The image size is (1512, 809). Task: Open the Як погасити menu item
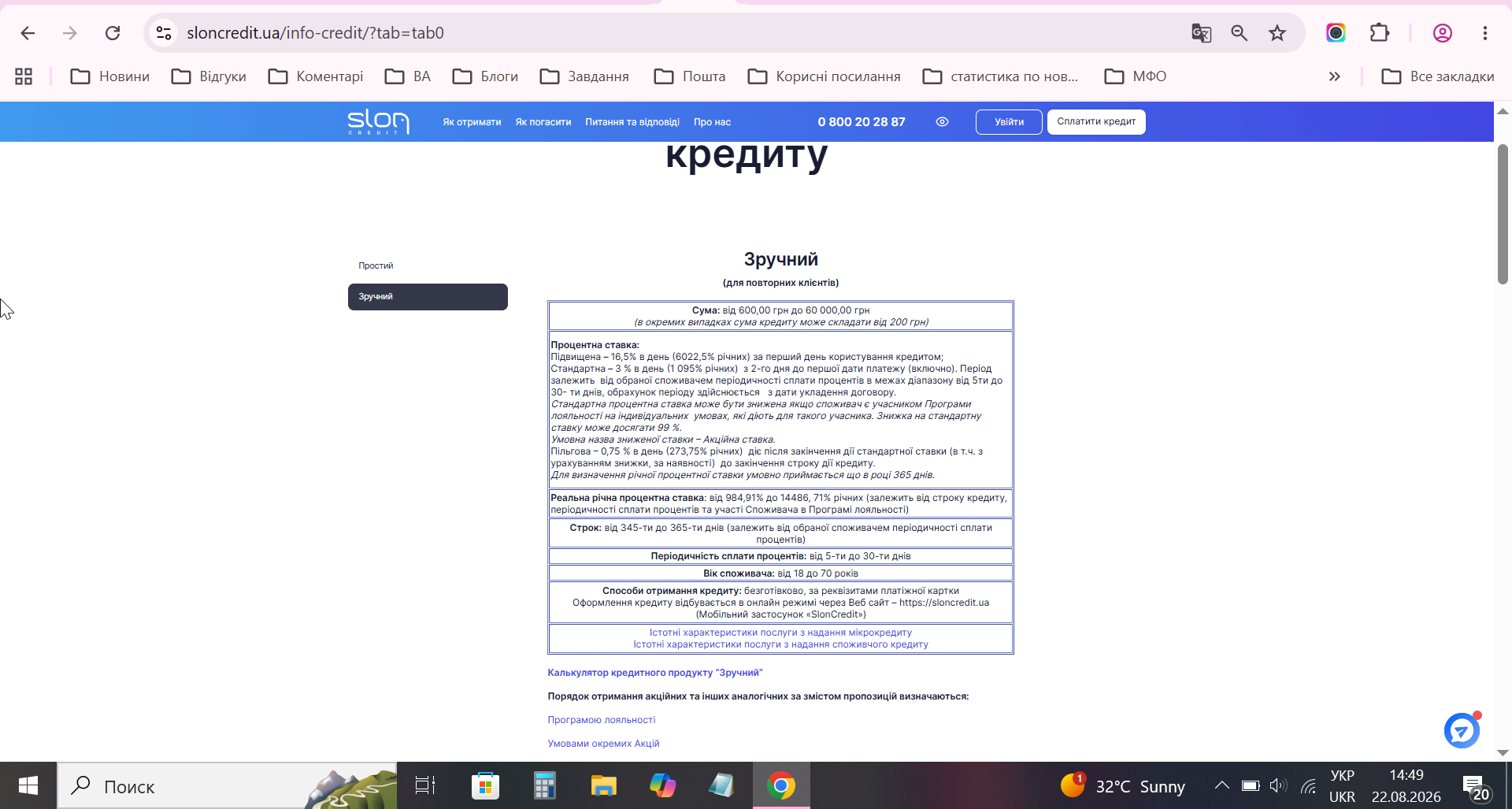coord(543,122)
